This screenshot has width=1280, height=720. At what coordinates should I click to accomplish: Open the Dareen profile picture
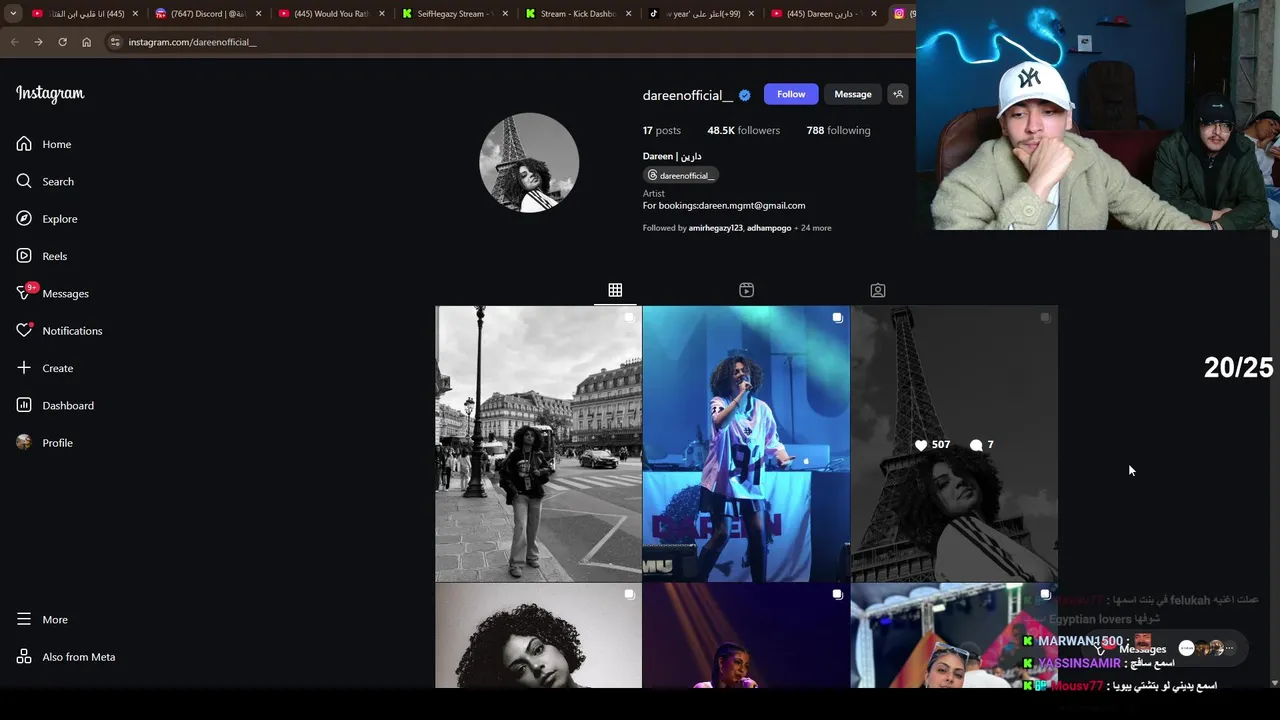pos(529,162)
